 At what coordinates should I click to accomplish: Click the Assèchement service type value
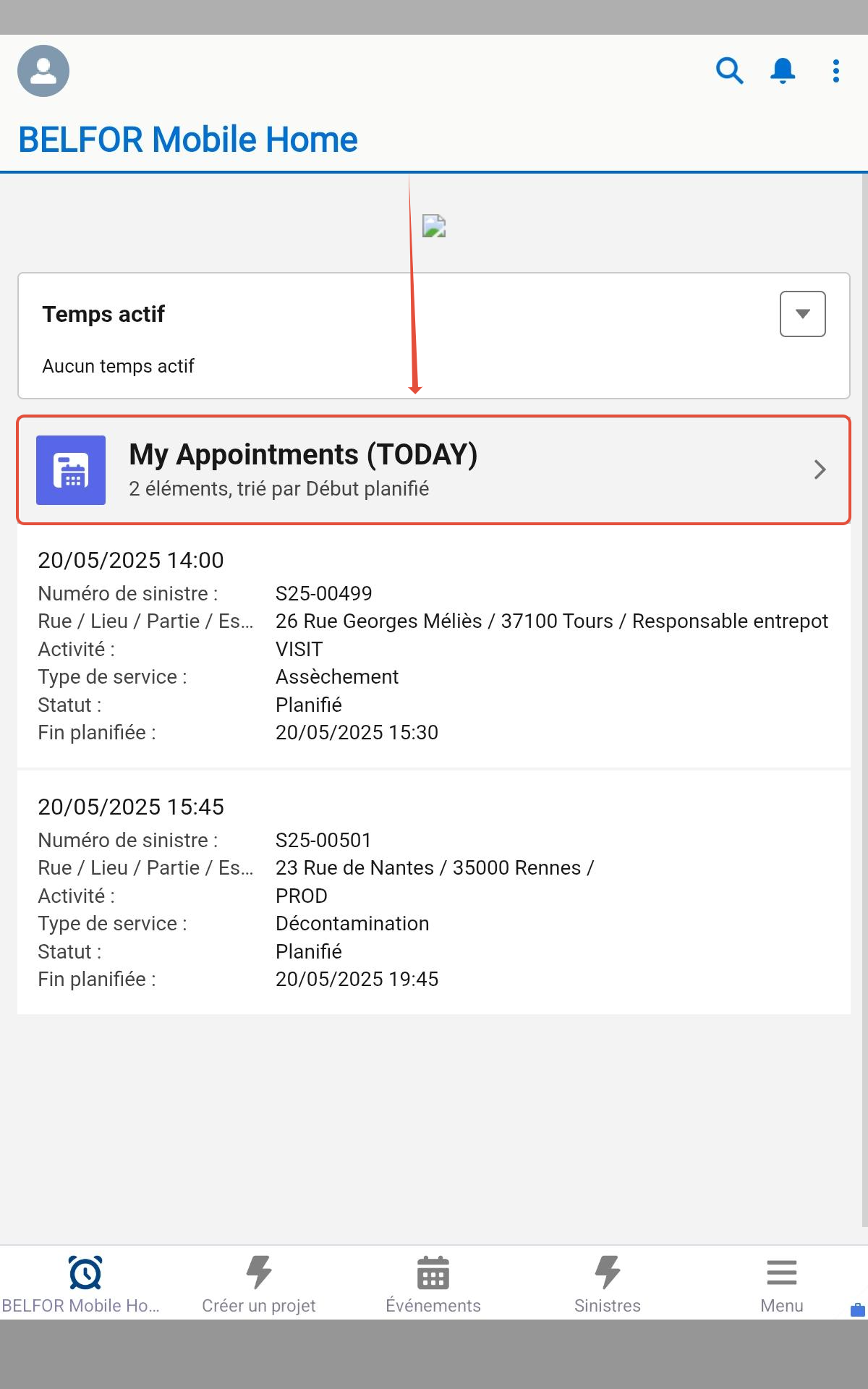337,676
